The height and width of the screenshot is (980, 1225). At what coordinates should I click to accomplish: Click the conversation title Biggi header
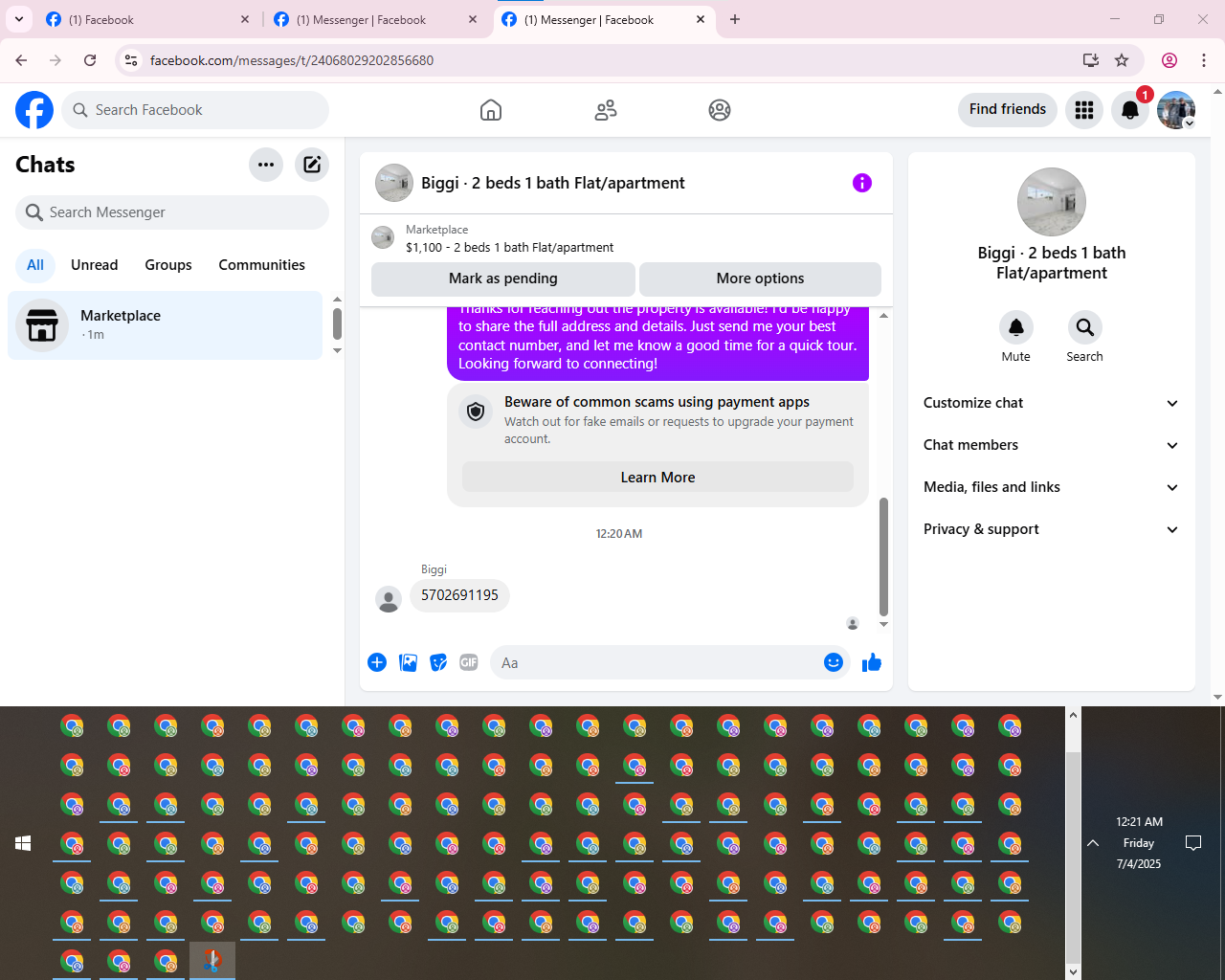(553, 183)
